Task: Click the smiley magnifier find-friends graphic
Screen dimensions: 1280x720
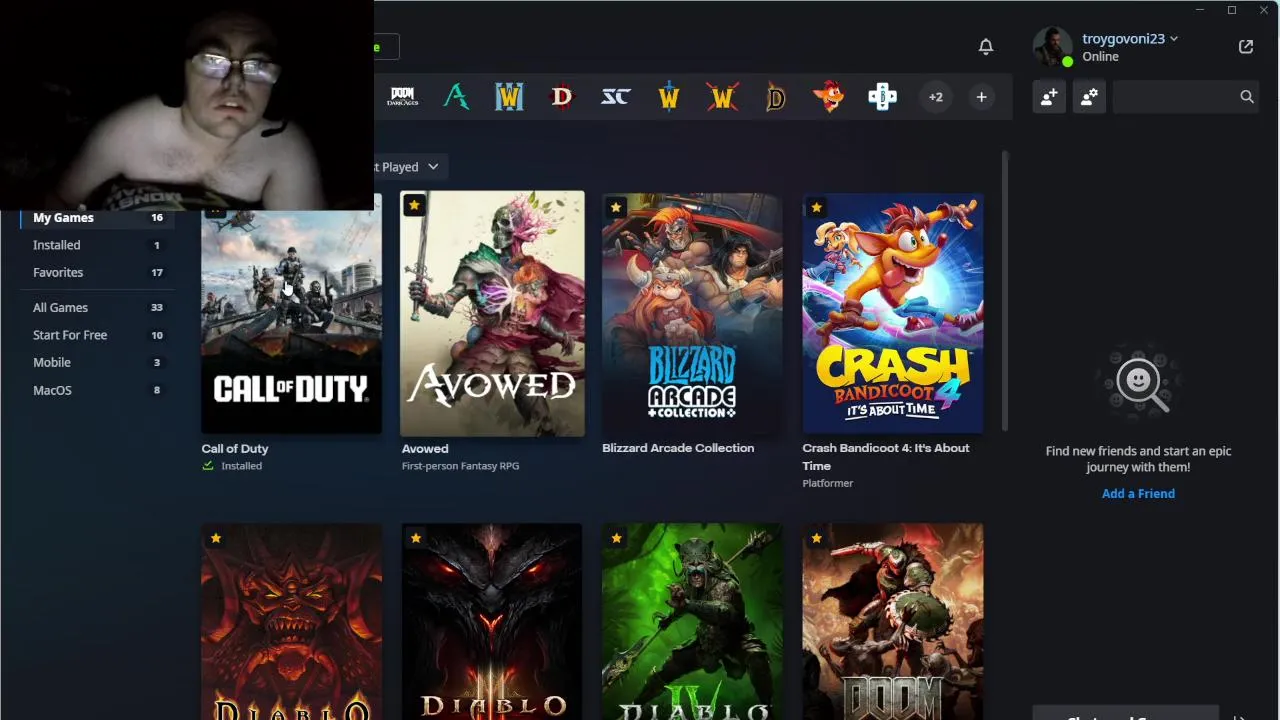Action: click(x=1138, y=381)
